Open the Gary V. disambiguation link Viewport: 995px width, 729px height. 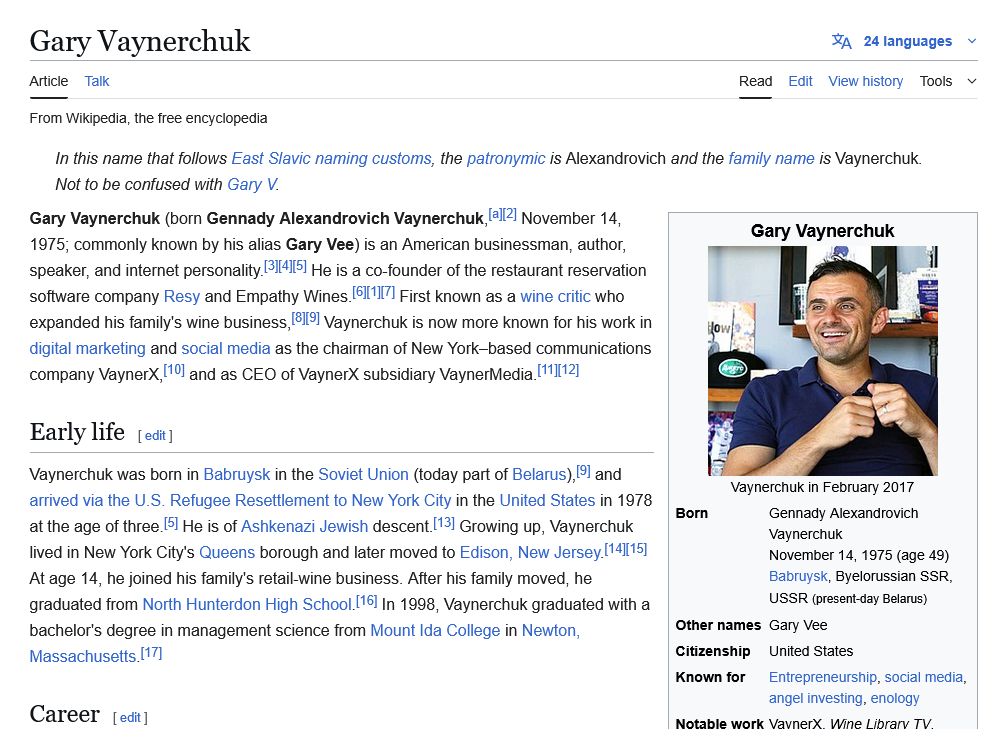click(x=252, y=185)
